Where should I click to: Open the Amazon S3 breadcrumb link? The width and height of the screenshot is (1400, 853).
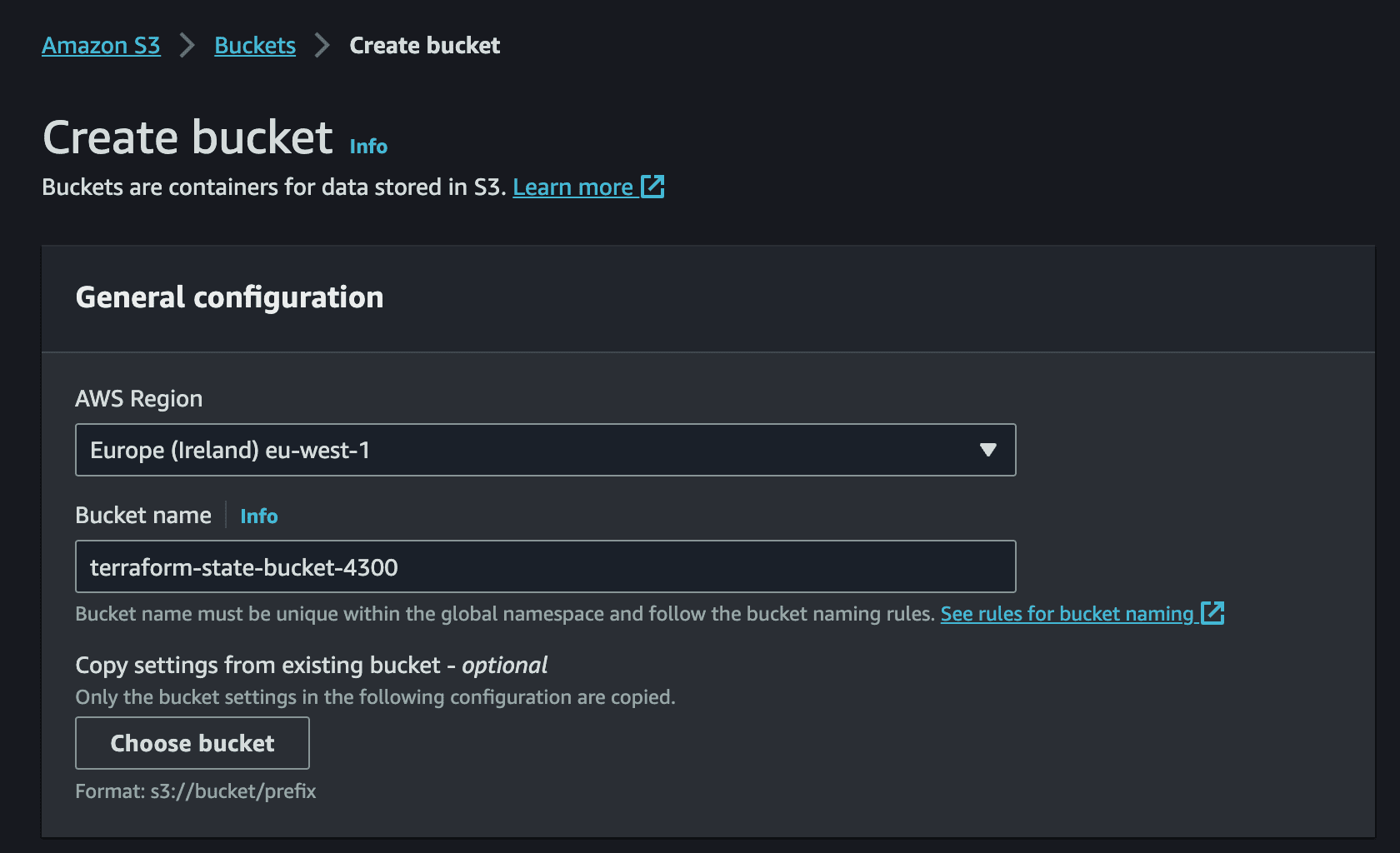click(101, 45)
